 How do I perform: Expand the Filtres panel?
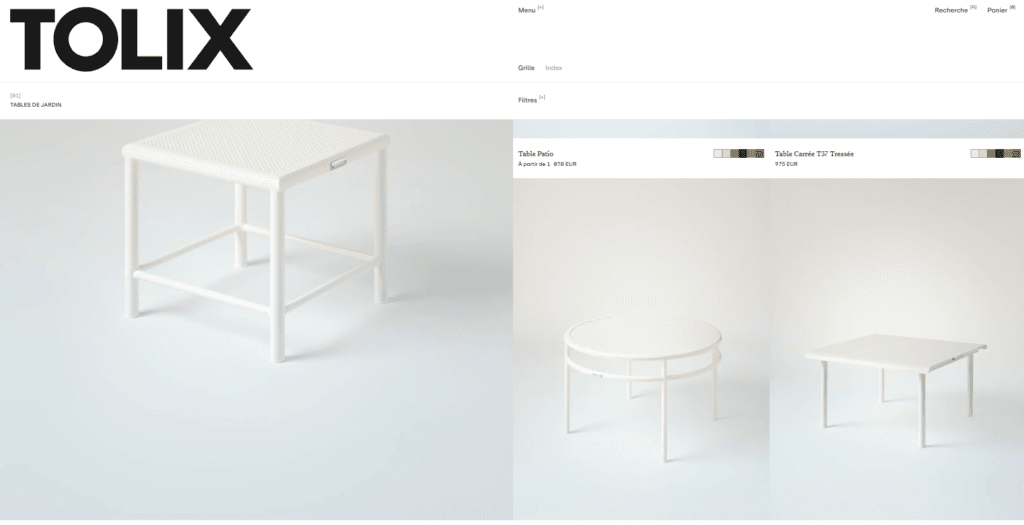pos(531,100)
